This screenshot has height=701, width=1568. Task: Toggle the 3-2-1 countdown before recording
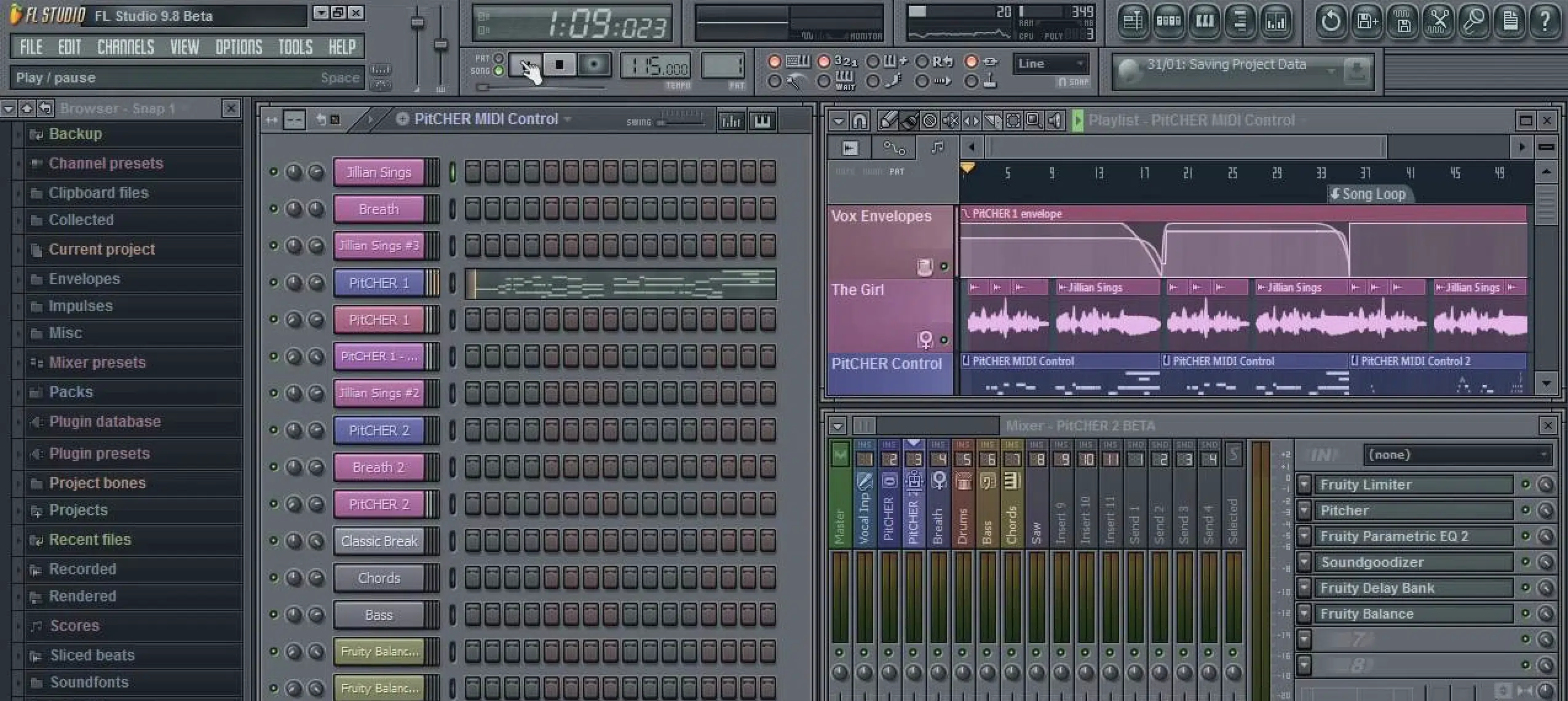(825, 61)
